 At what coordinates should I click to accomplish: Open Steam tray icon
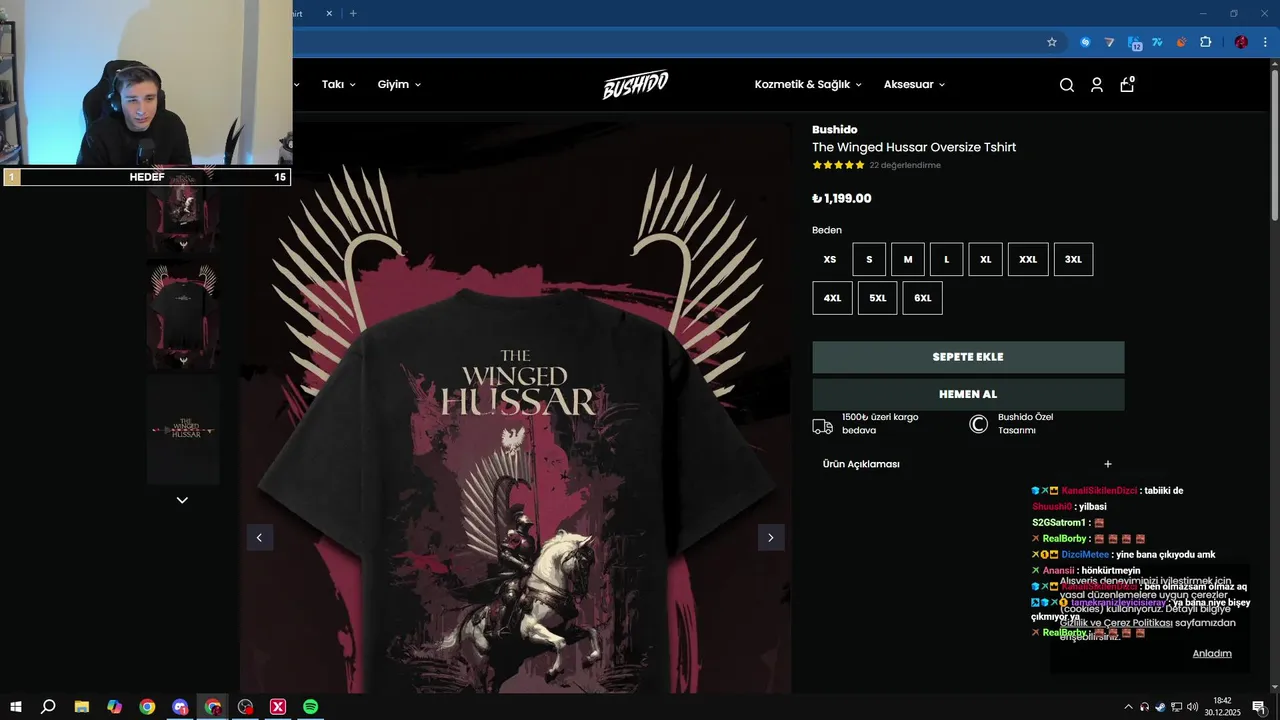coord(1160,707)
